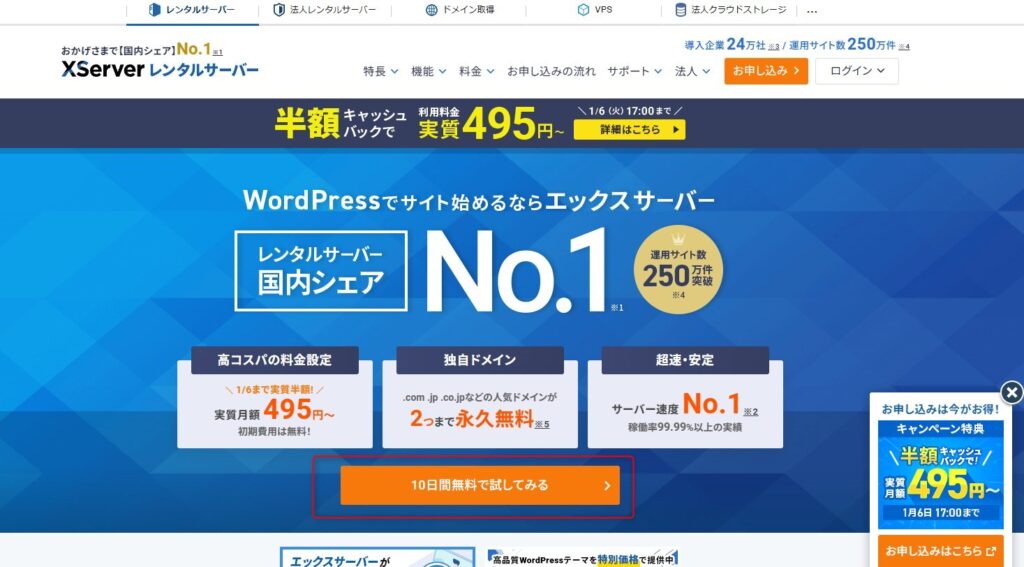This screenshot has width=1024, height=567.
Task: Select お申し込みの流れ in navigation
Action: [x=551, y=71]
